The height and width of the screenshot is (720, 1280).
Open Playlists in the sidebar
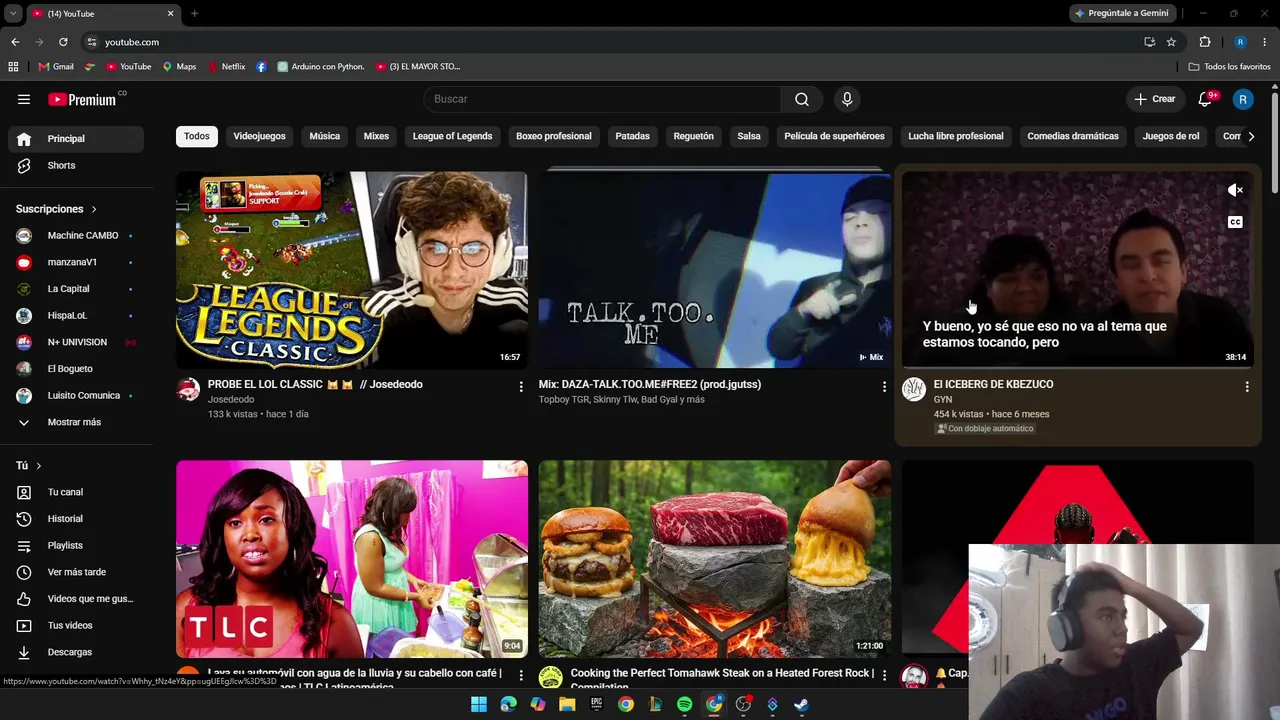(x=76, y=545)
